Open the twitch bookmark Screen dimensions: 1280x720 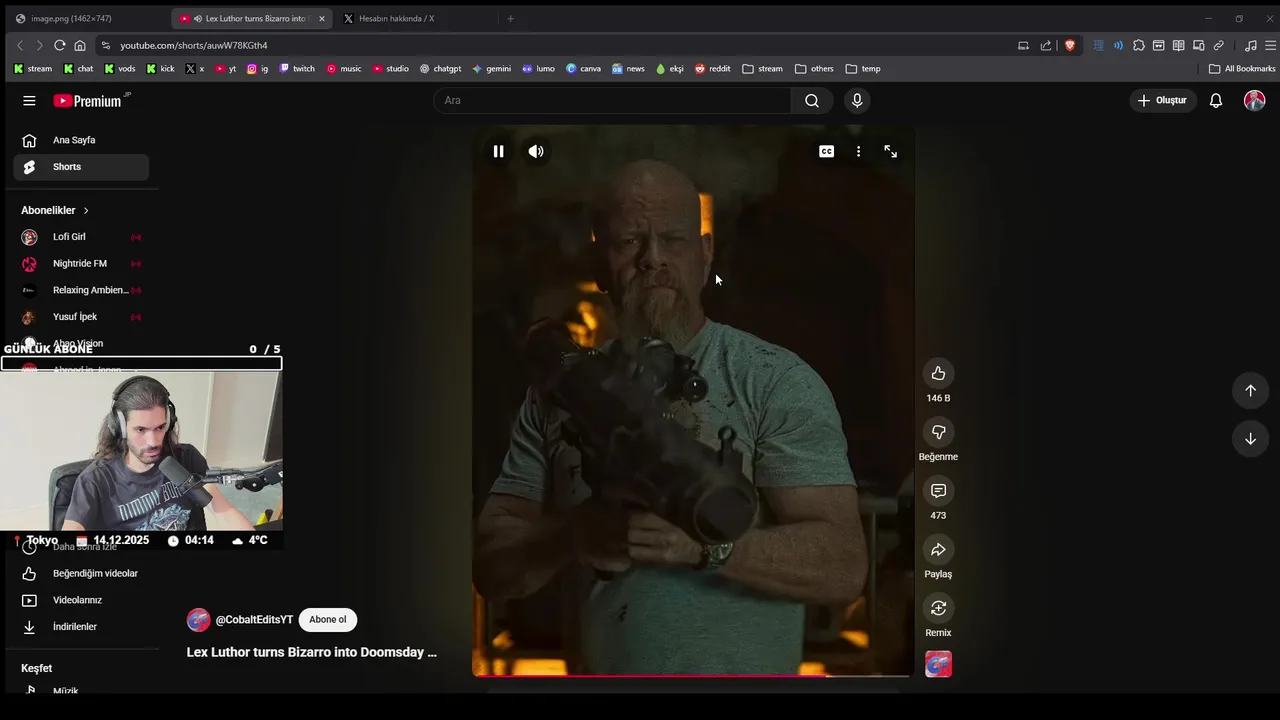pyautogui.click(x=297, y=69)
